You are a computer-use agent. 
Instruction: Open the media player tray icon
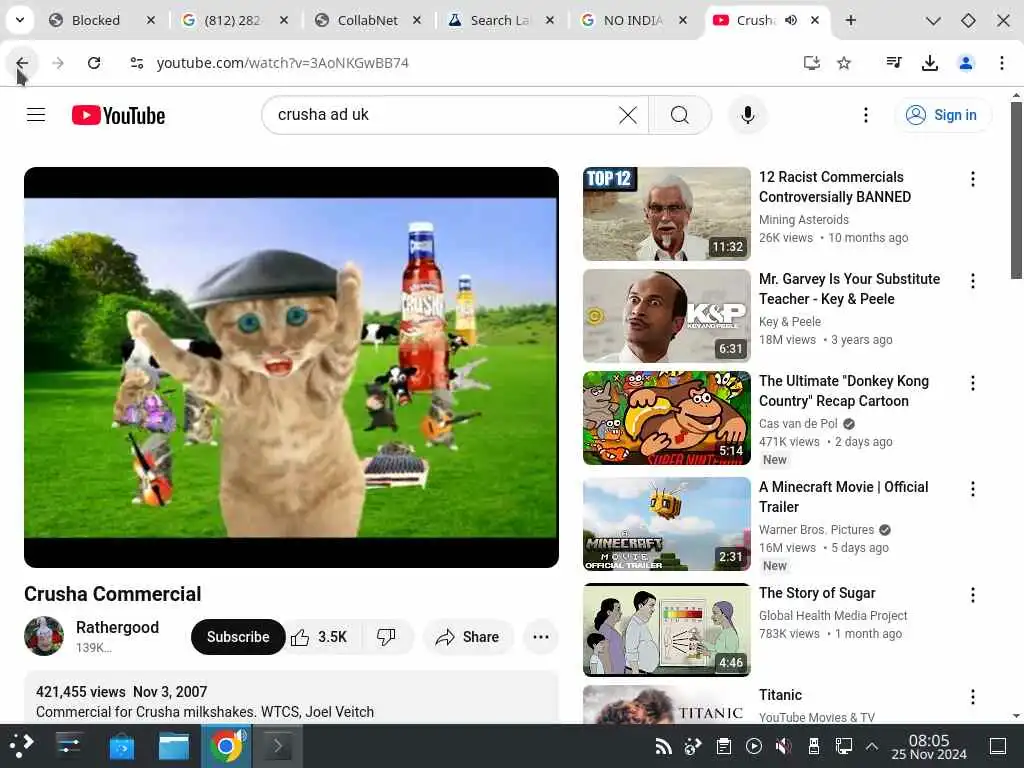pos(754,746)
